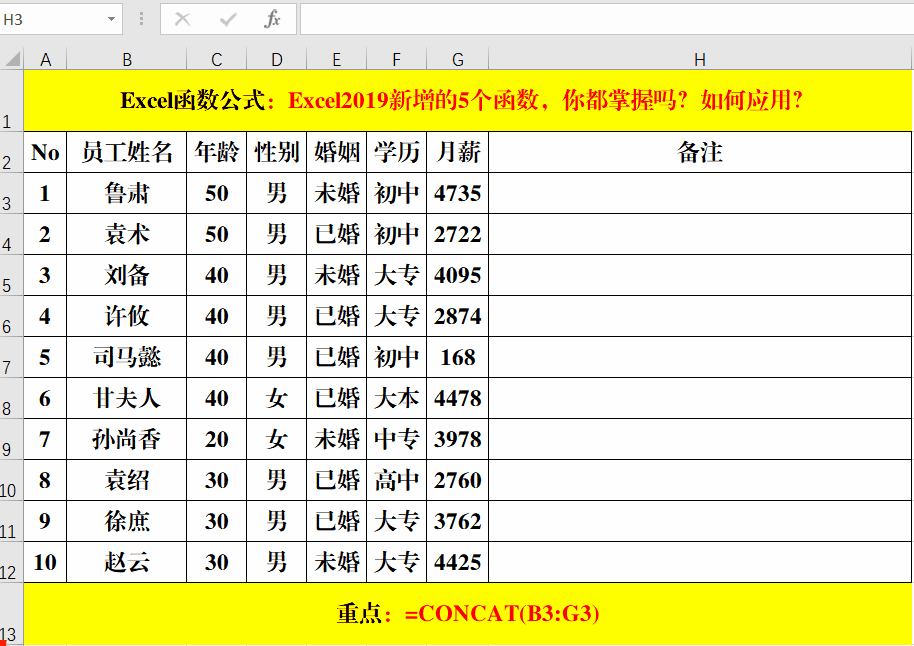Select row 5 header
The image size is (914, 646).
click(x=12, y=275)
